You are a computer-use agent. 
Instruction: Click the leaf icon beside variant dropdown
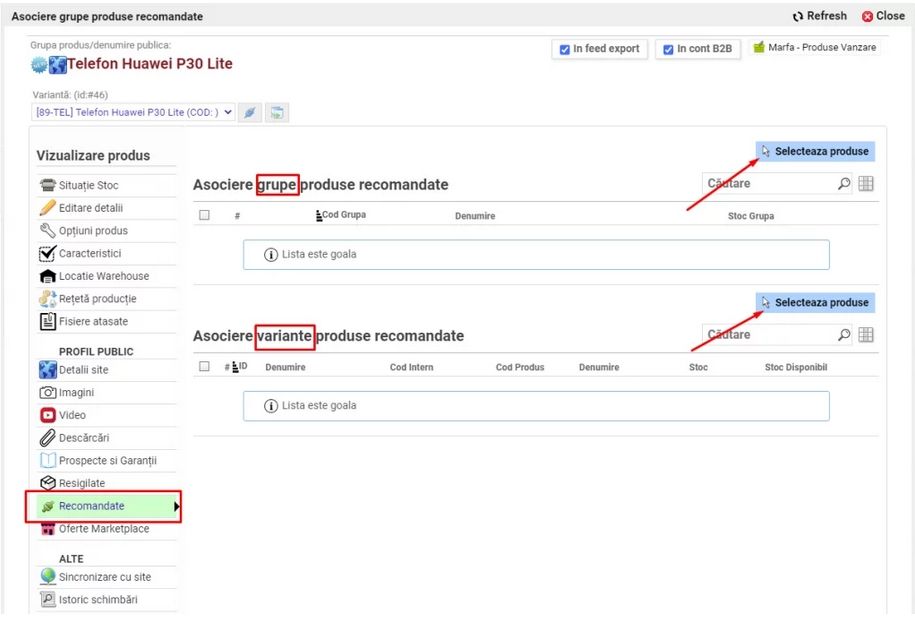point(250,113)
